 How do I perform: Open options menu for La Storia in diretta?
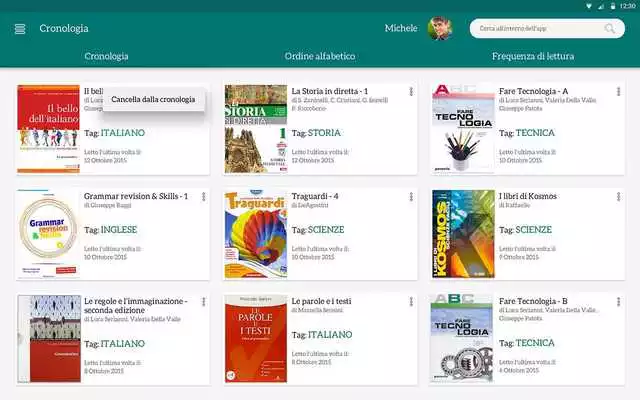point(410,92)
